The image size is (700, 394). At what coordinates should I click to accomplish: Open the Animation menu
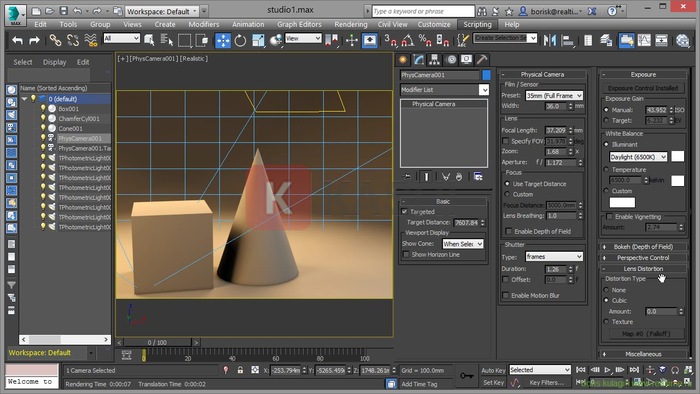point(248,25)
